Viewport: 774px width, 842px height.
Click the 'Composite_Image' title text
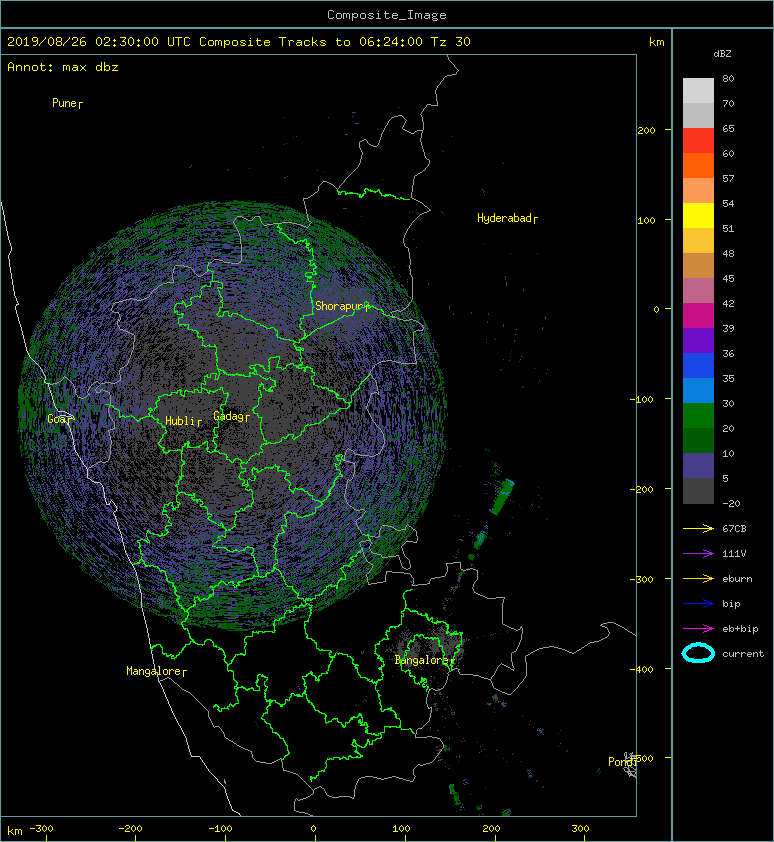coord(387,15)
